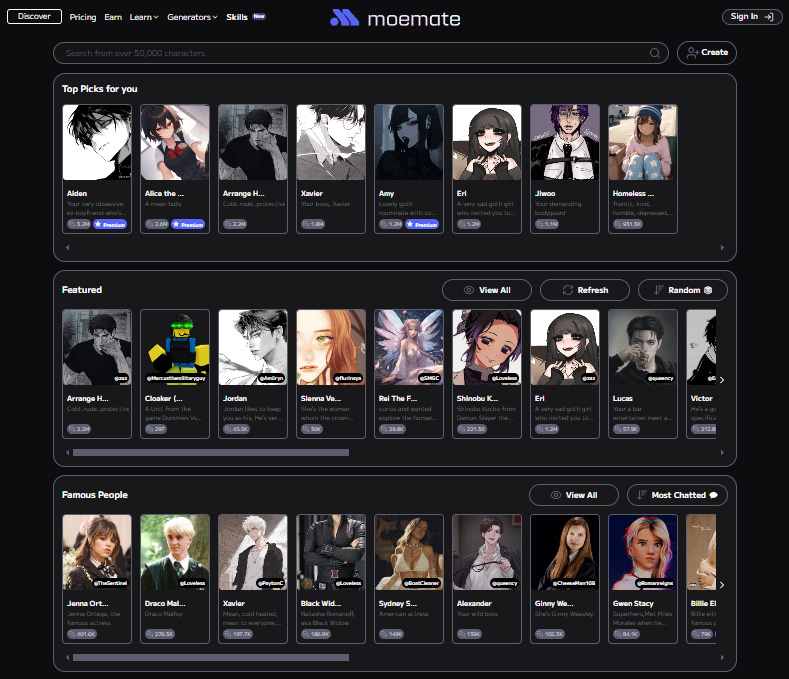Click the @TheSentinel creator tag
Screen dimensions: 789x679
click(x=111, y=583)
